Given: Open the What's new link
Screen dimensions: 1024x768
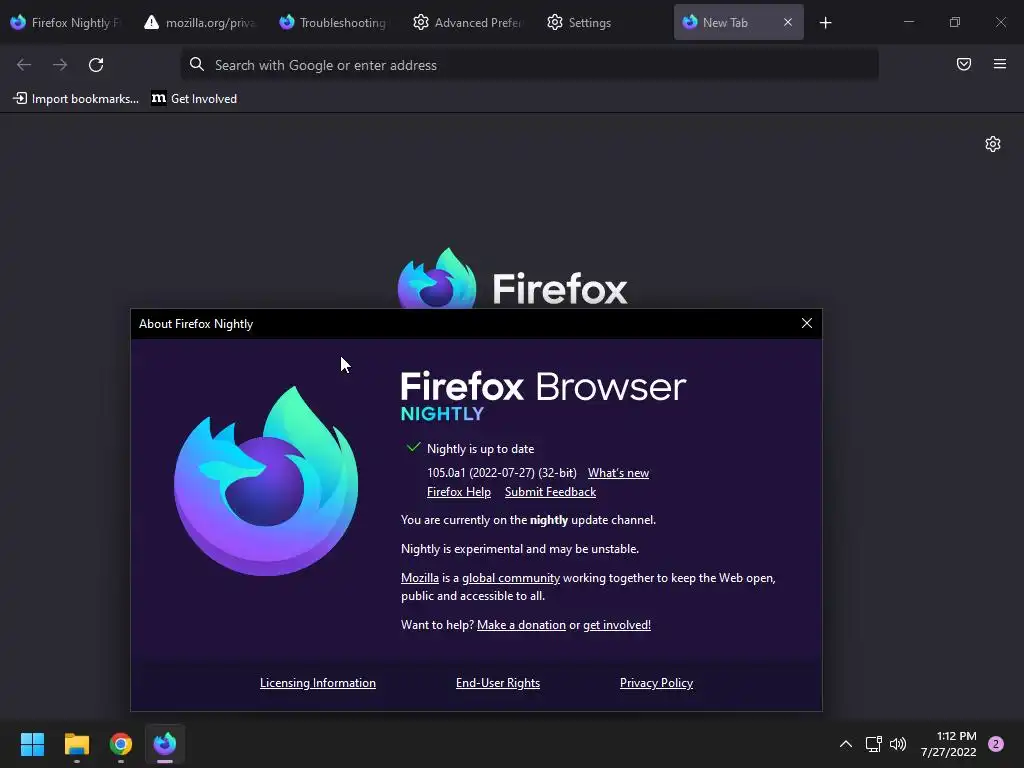Looking at the screenshot, I should pos(618,473).
